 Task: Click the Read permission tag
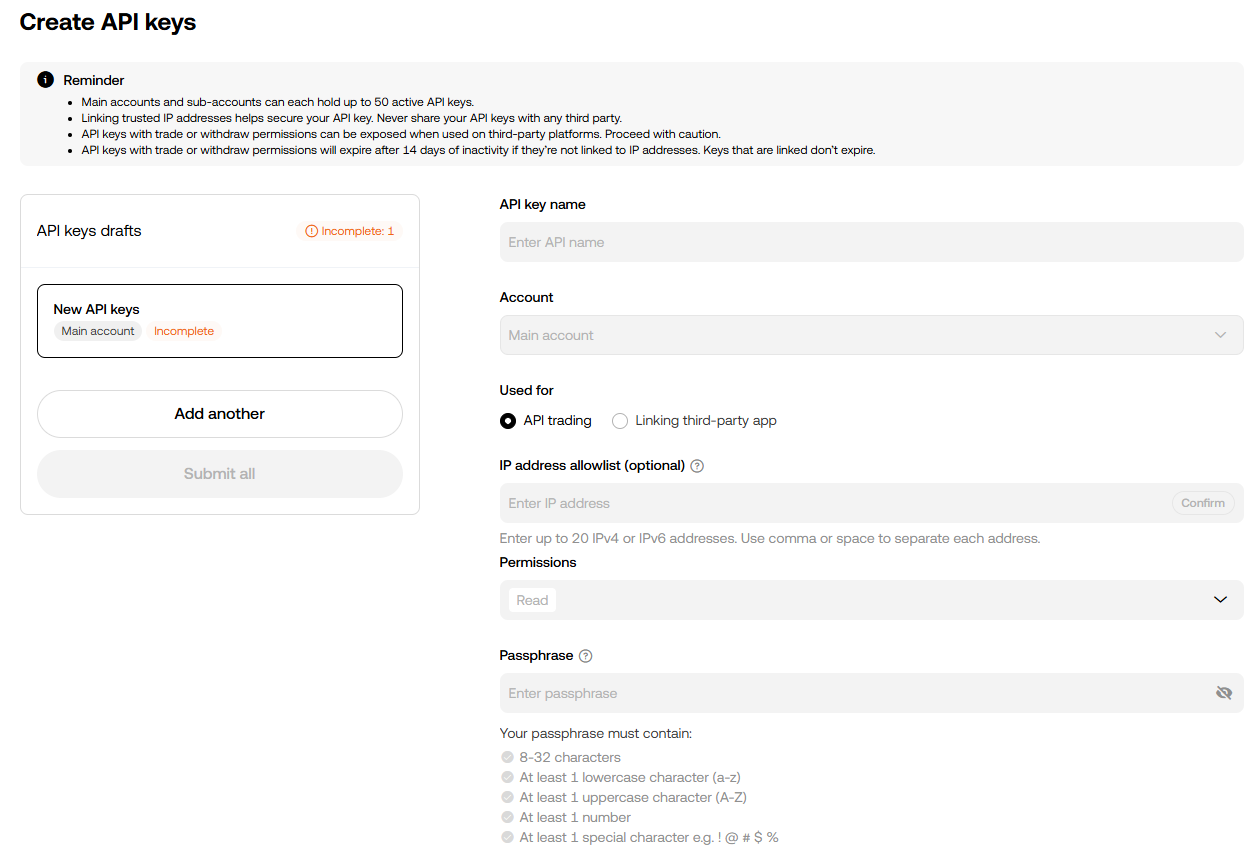click(532, 600)
